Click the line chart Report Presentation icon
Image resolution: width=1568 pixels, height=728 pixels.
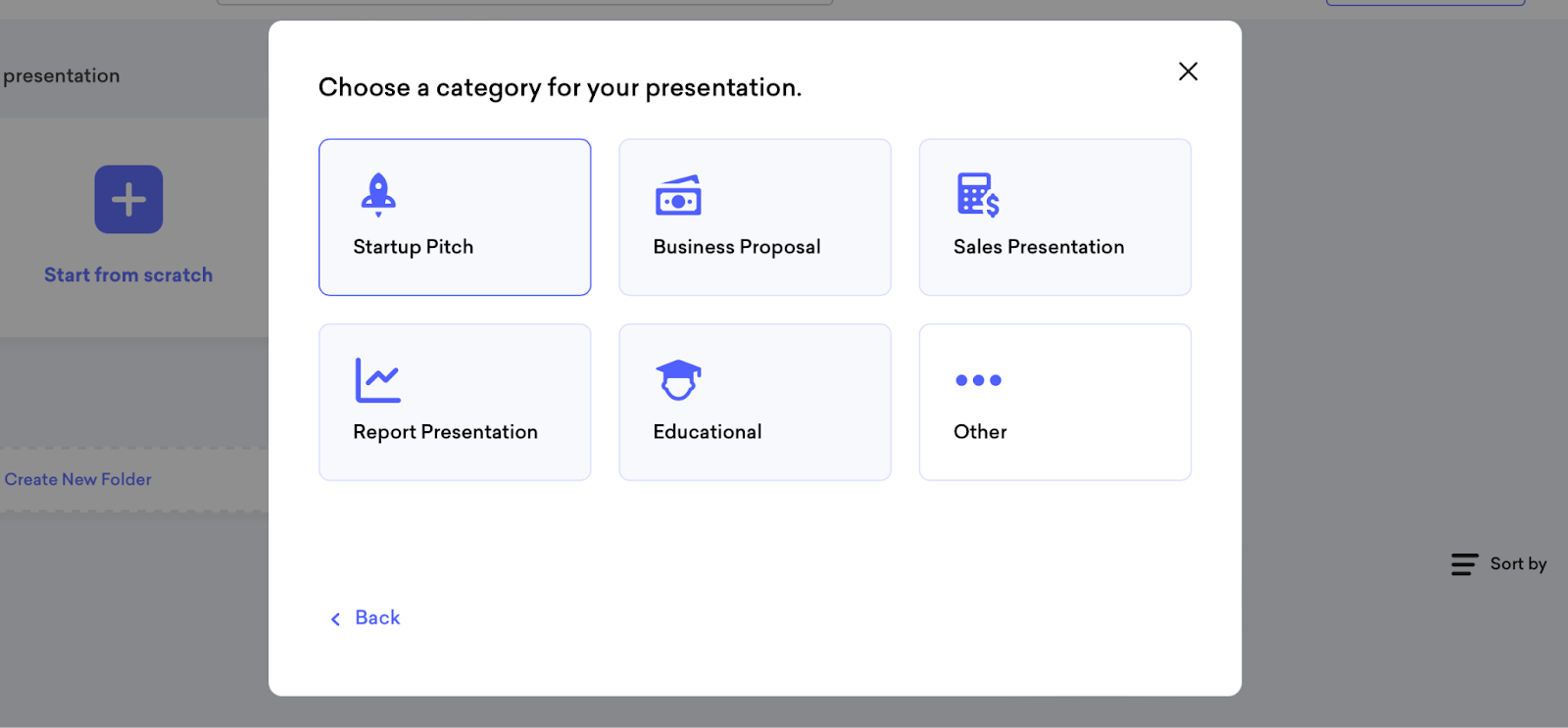coord(377,380)
